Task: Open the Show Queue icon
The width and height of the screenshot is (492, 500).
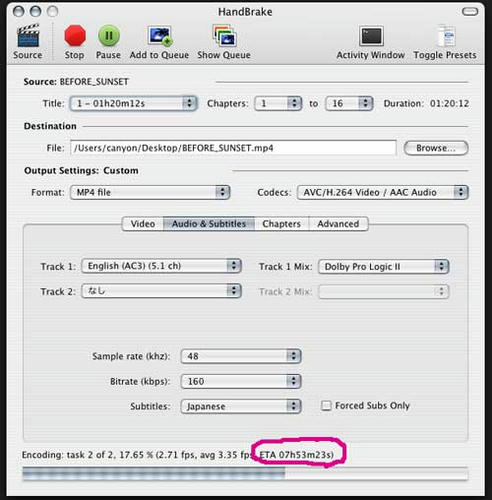Action: (x=224, y=36)
